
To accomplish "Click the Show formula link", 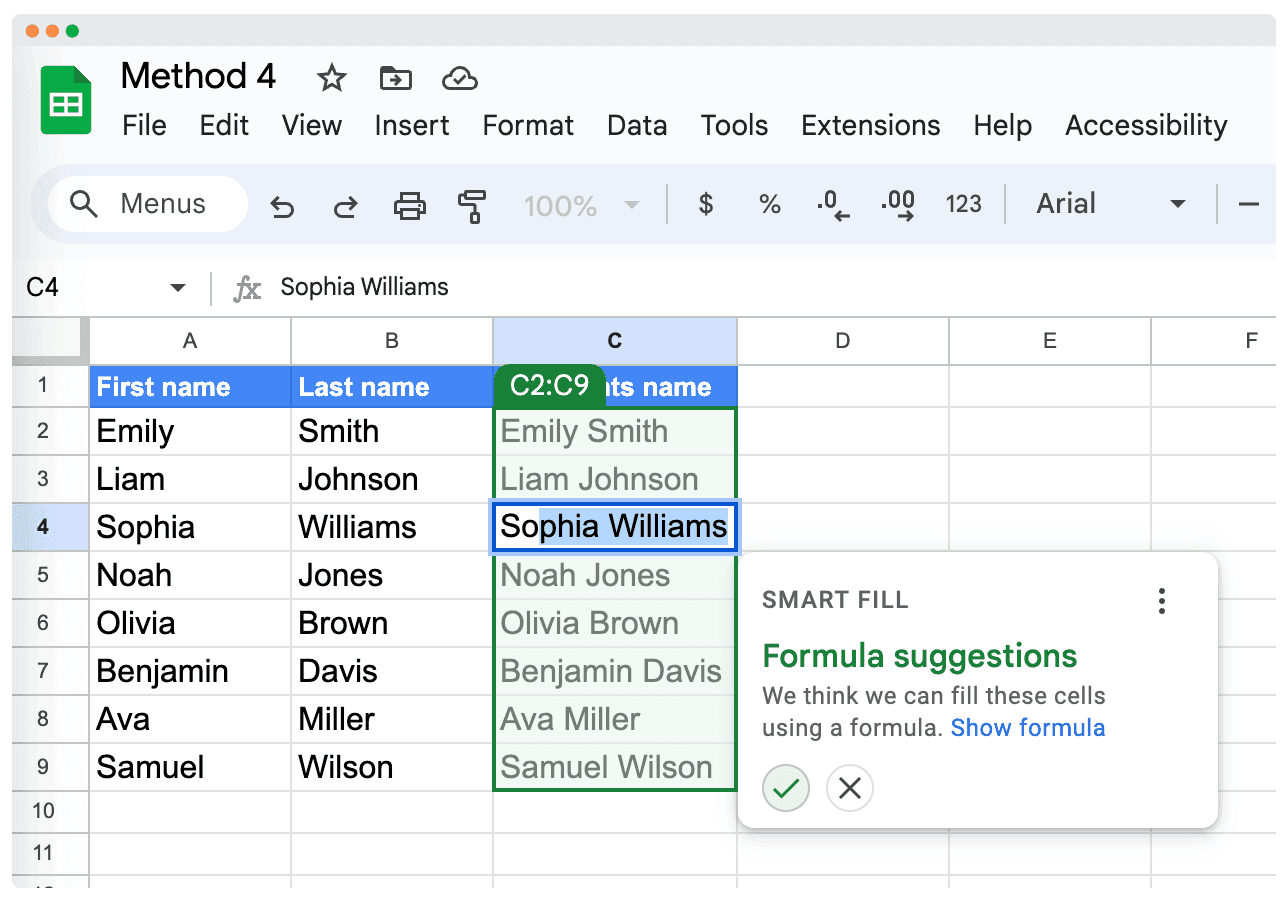I will [1027, 728].
